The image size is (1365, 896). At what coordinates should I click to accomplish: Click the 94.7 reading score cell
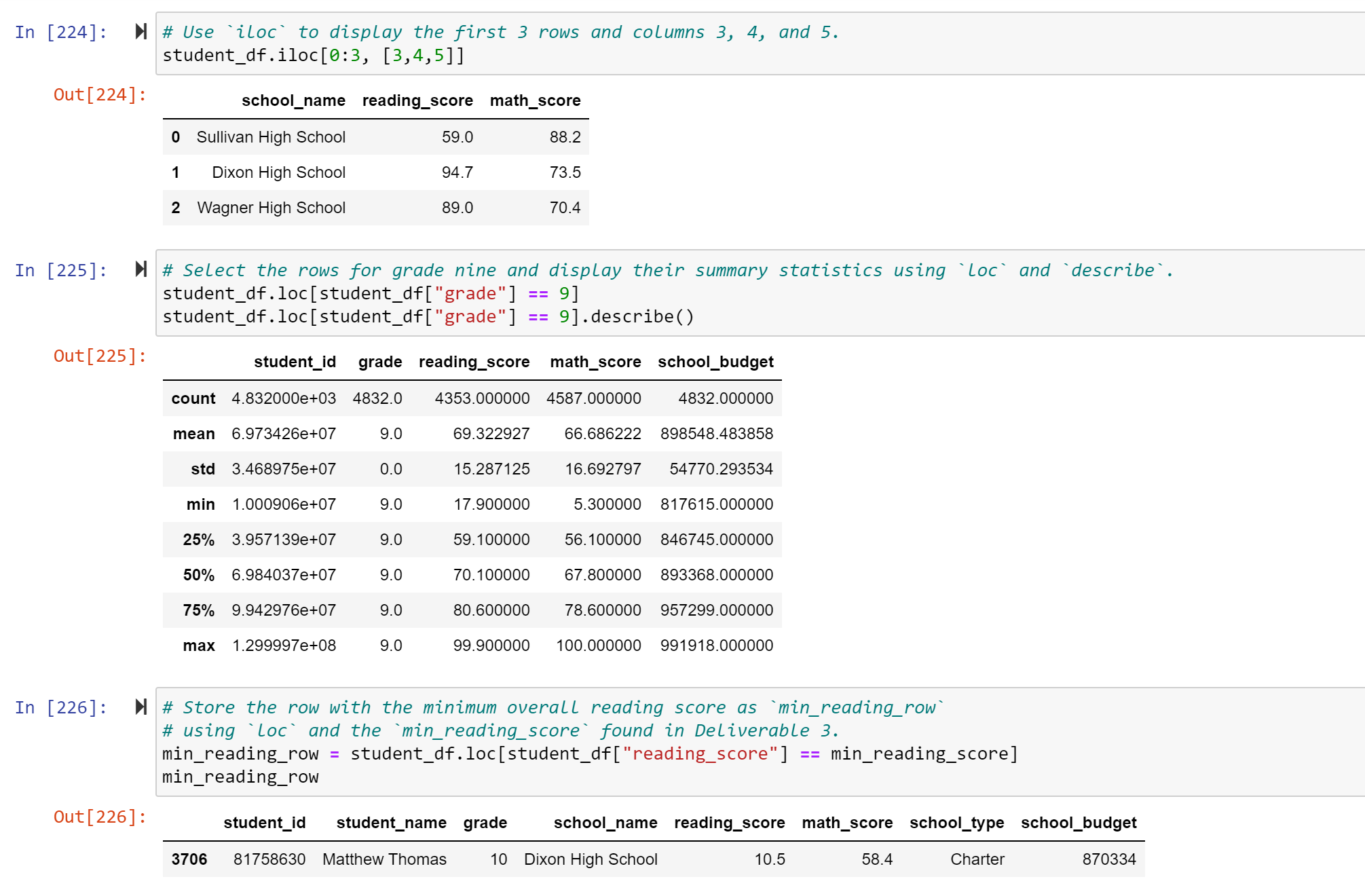pyautogui.click(x=457, y=172)
